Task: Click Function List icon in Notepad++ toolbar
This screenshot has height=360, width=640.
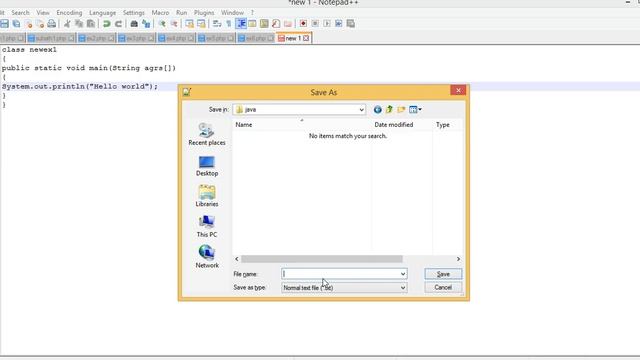Action: 276,24
